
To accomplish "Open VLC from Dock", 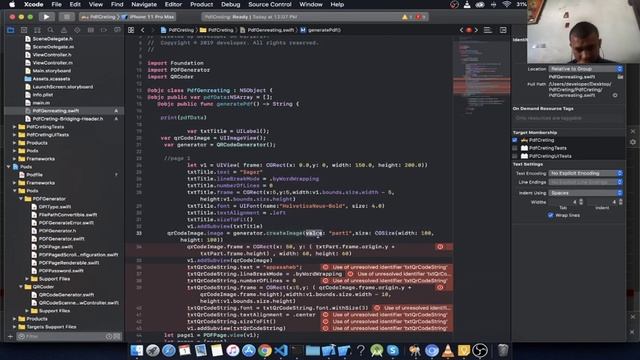I will coord(448,350).
